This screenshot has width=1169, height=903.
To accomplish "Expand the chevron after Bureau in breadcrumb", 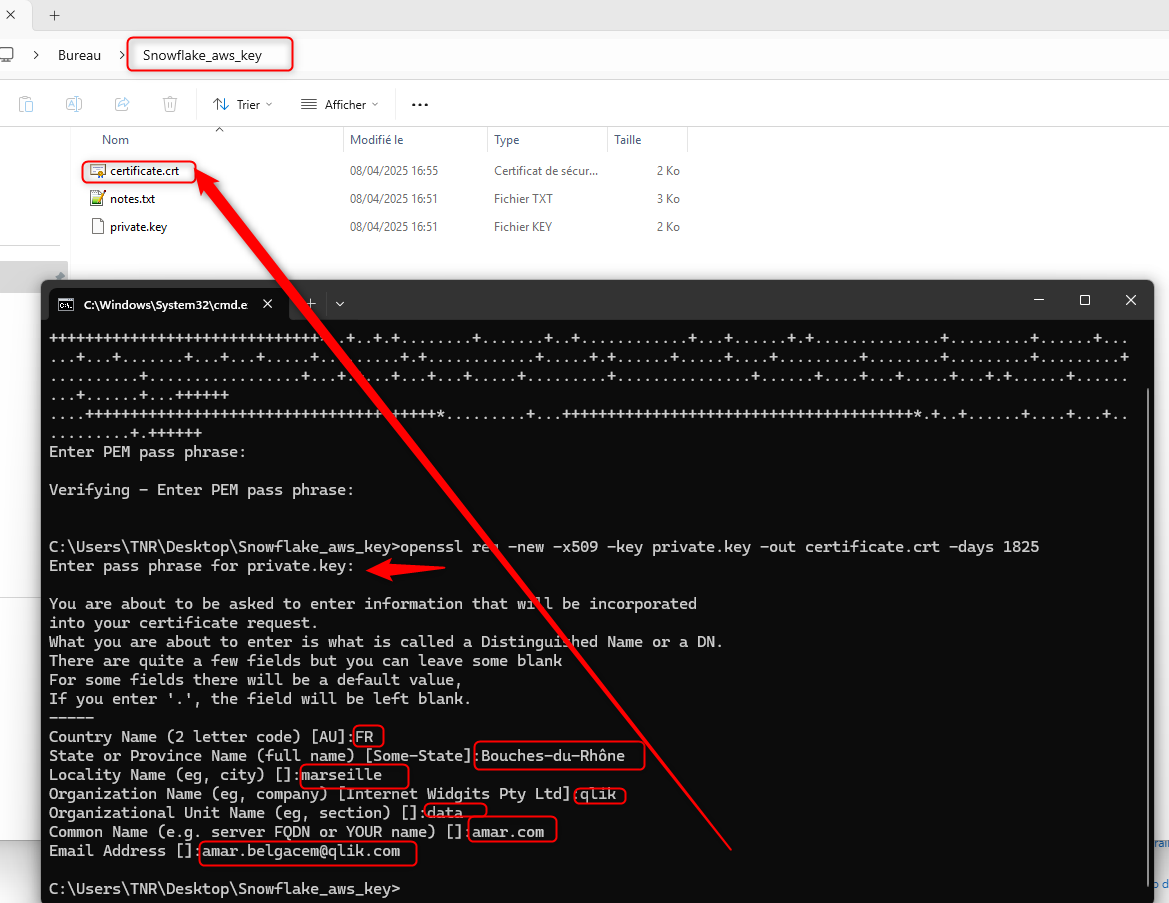I will (121, 55).
